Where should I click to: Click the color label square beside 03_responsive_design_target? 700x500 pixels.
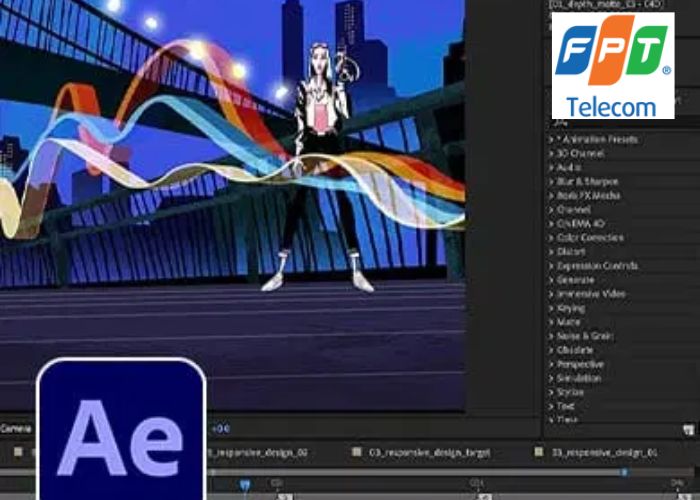tap(360, 453)
